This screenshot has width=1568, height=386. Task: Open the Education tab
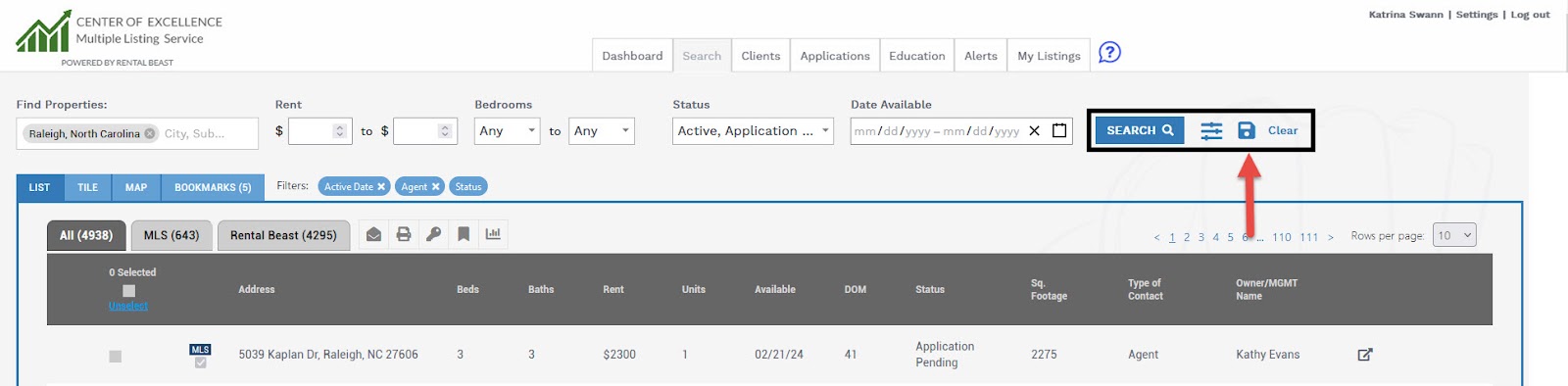[x=917, y=56]
